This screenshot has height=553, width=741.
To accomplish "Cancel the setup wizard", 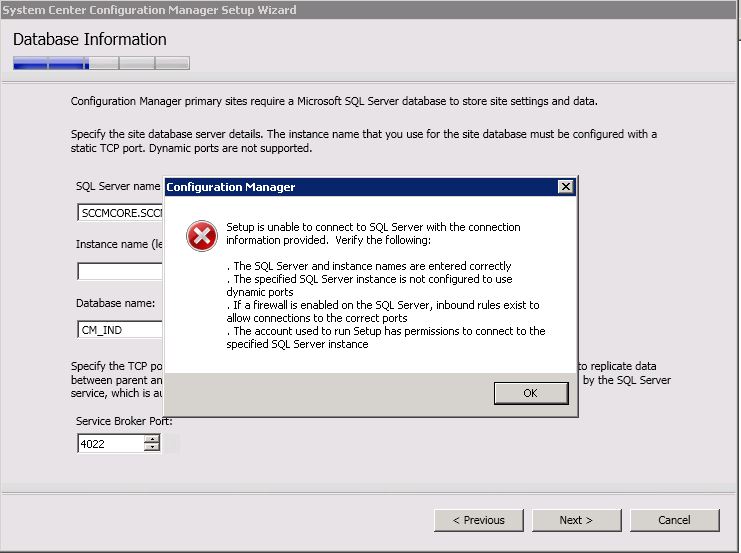I will point(674,520).
